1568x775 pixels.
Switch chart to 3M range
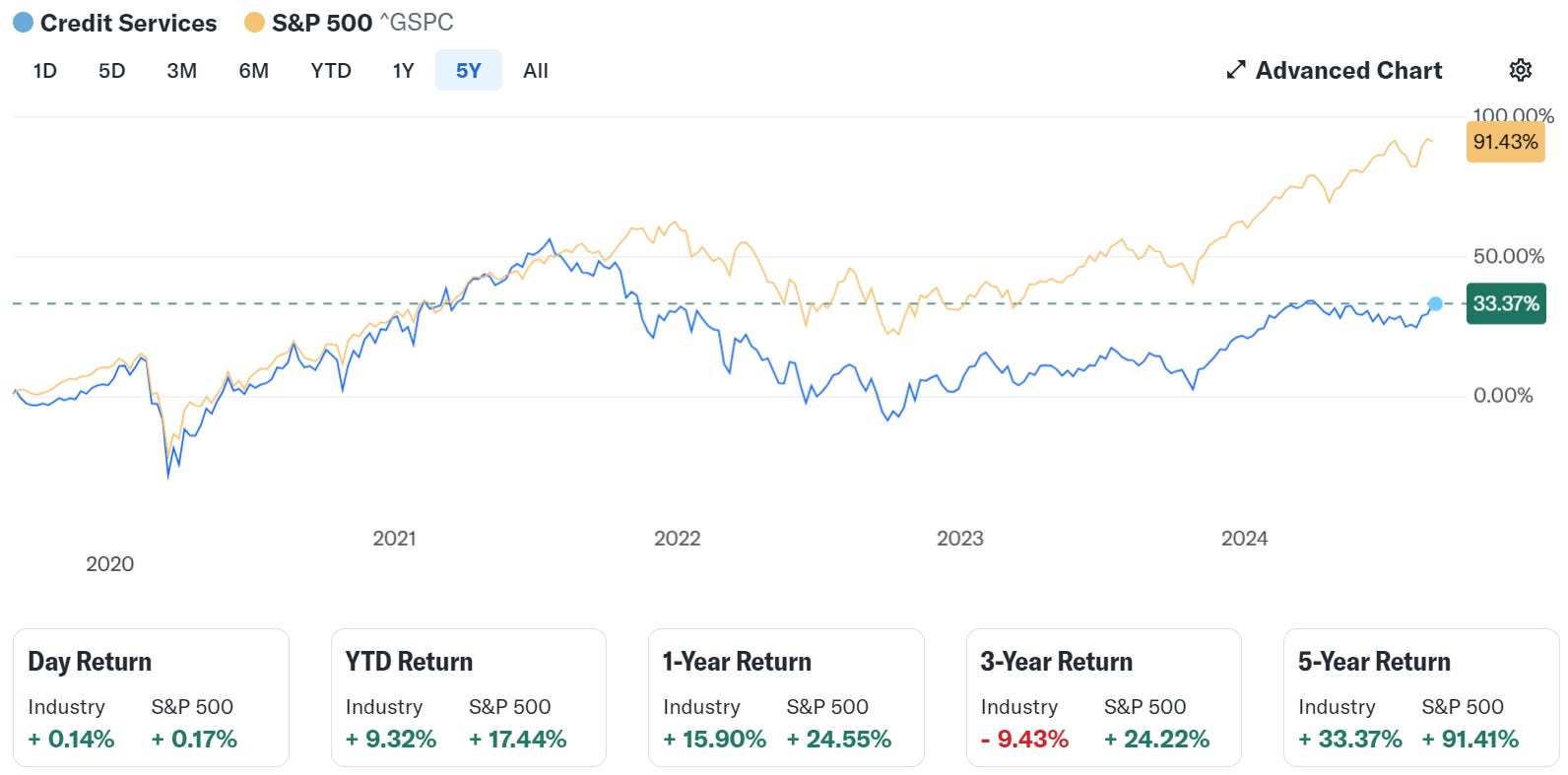coord(182,71)
